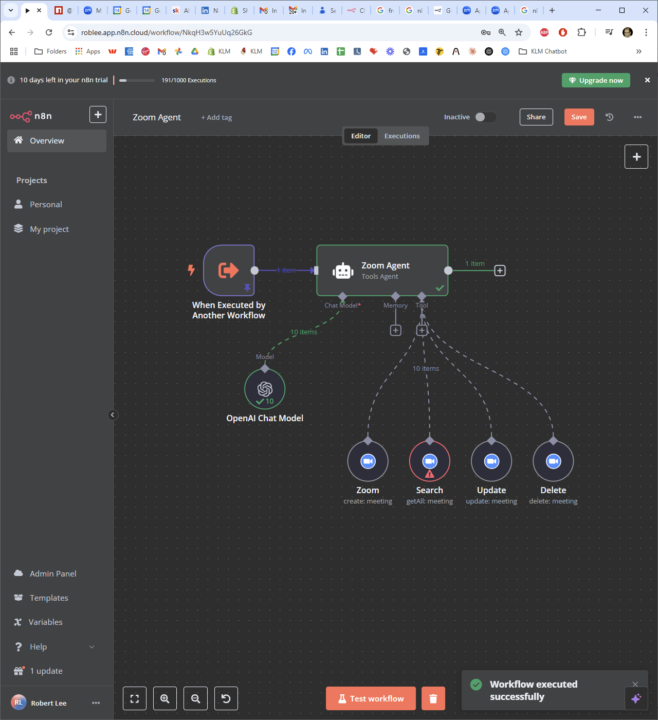The width and height of the screenshot is (658, 720).
Task: Select the Search getAll meeting node
Action: click(x=429, y=461)
